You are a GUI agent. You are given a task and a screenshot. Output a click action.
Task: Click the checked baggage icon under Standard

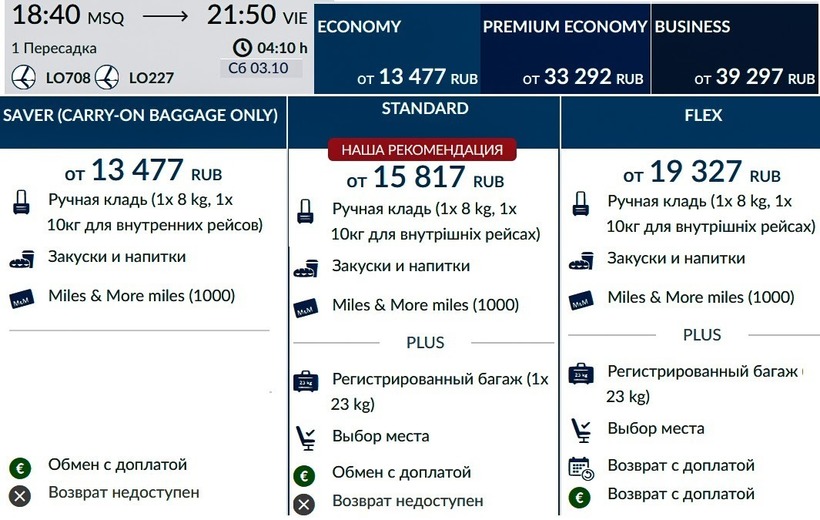305,381
